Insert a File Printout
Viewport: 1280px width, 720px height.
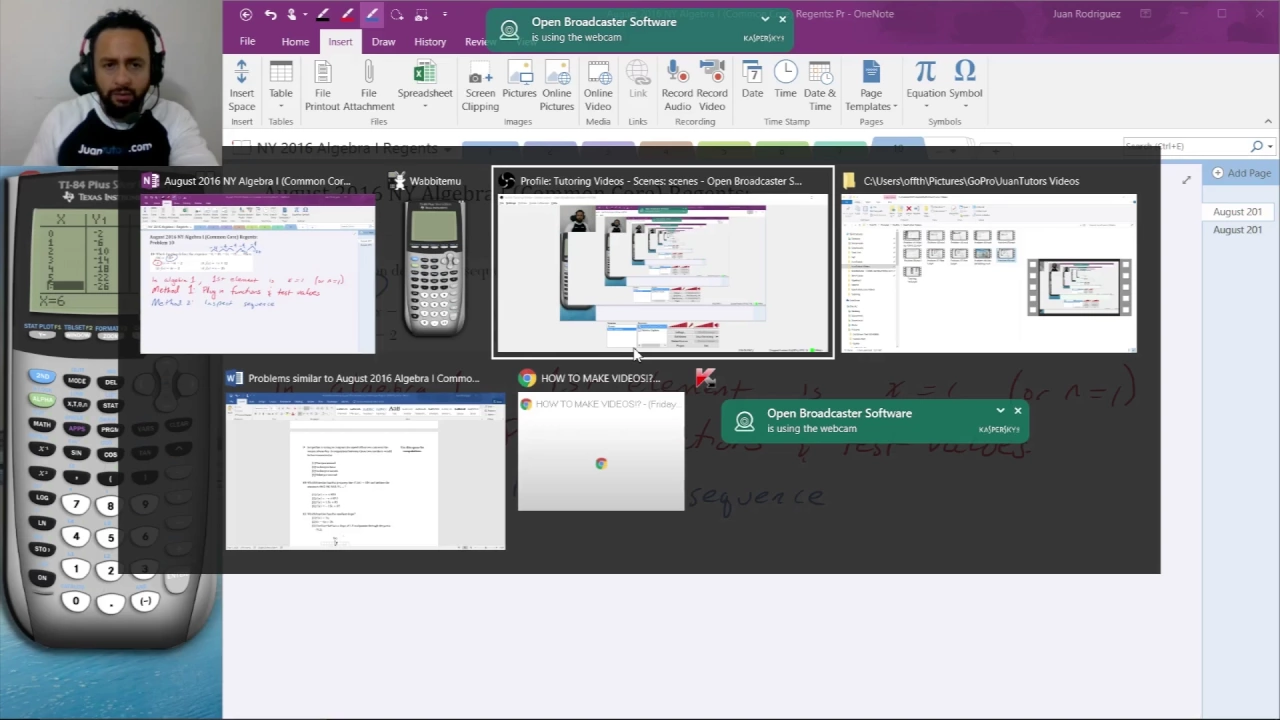tap(322, 86)
